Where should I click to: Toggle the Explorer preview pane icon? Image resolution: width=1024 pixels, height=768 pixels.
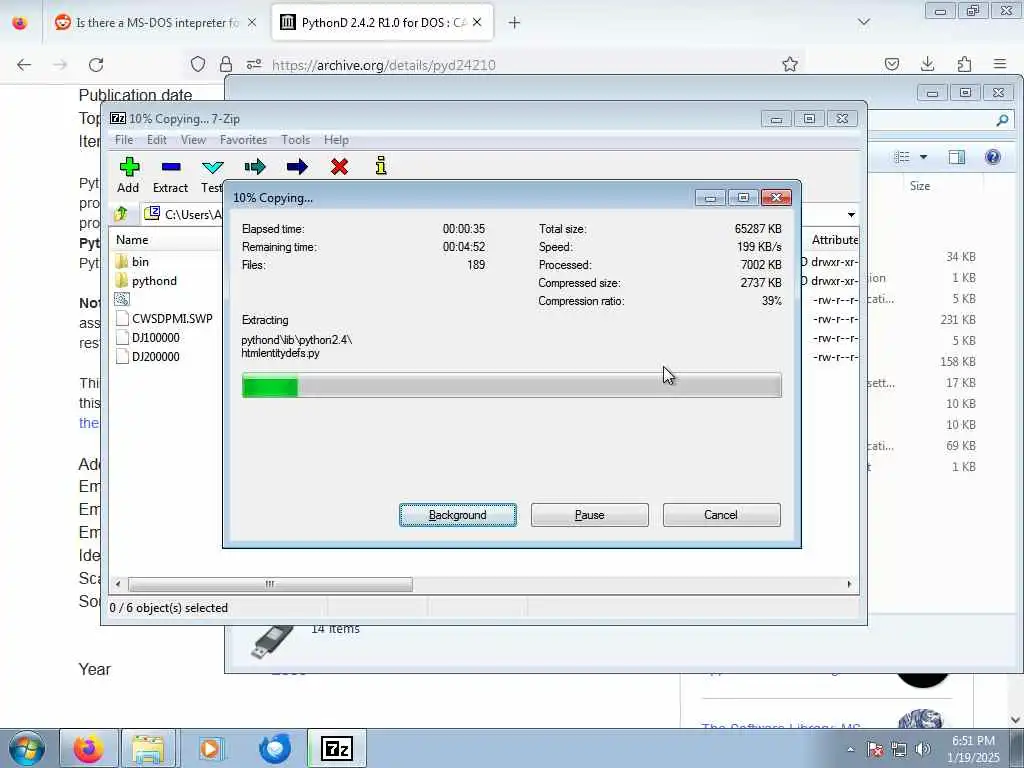coord(957,157)
